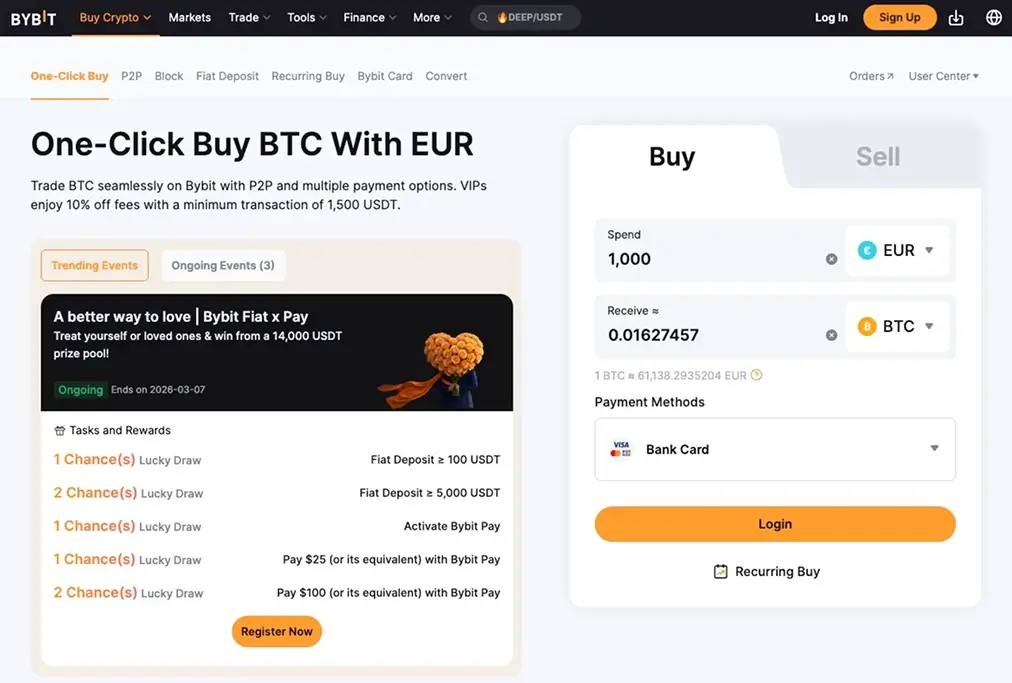Expand the Bank Card payment methods dropdown

click(x=933, y=449)
